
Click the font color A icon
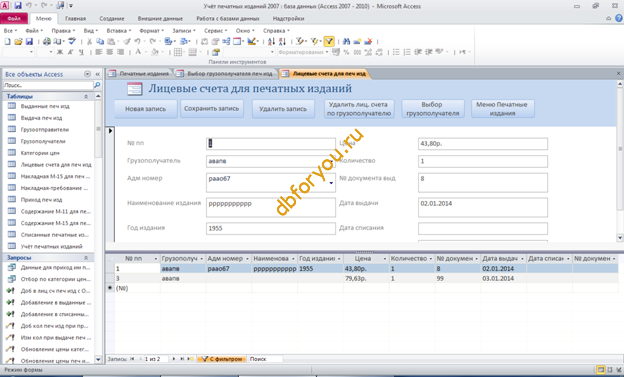pos(138,52)
